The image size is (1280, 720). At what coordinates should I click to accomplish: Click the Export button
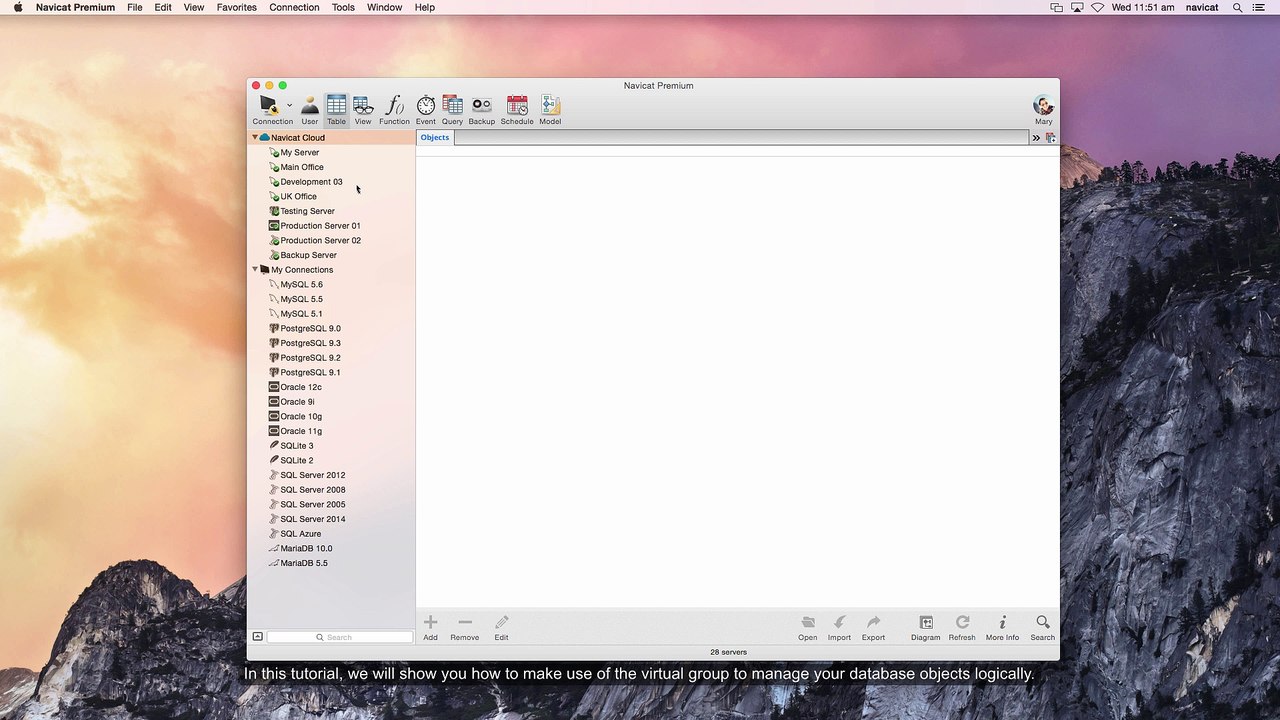tap(873, 627)
